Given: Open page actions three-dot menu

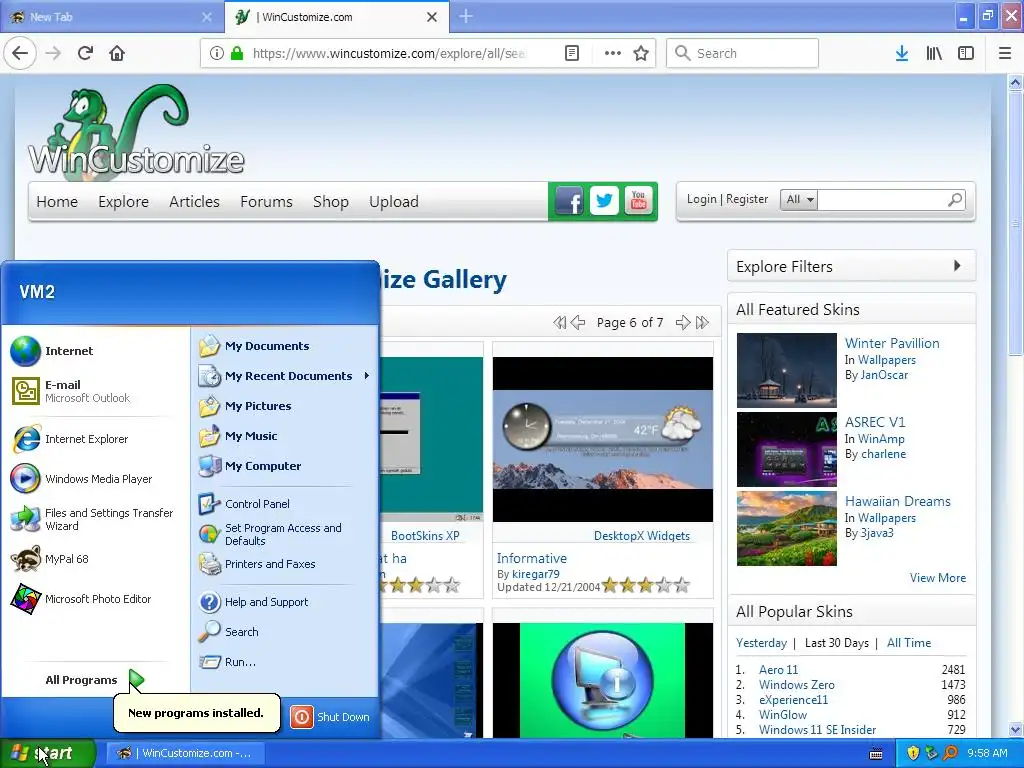Looking at the screenshot, I should click(x=613, y=54).
